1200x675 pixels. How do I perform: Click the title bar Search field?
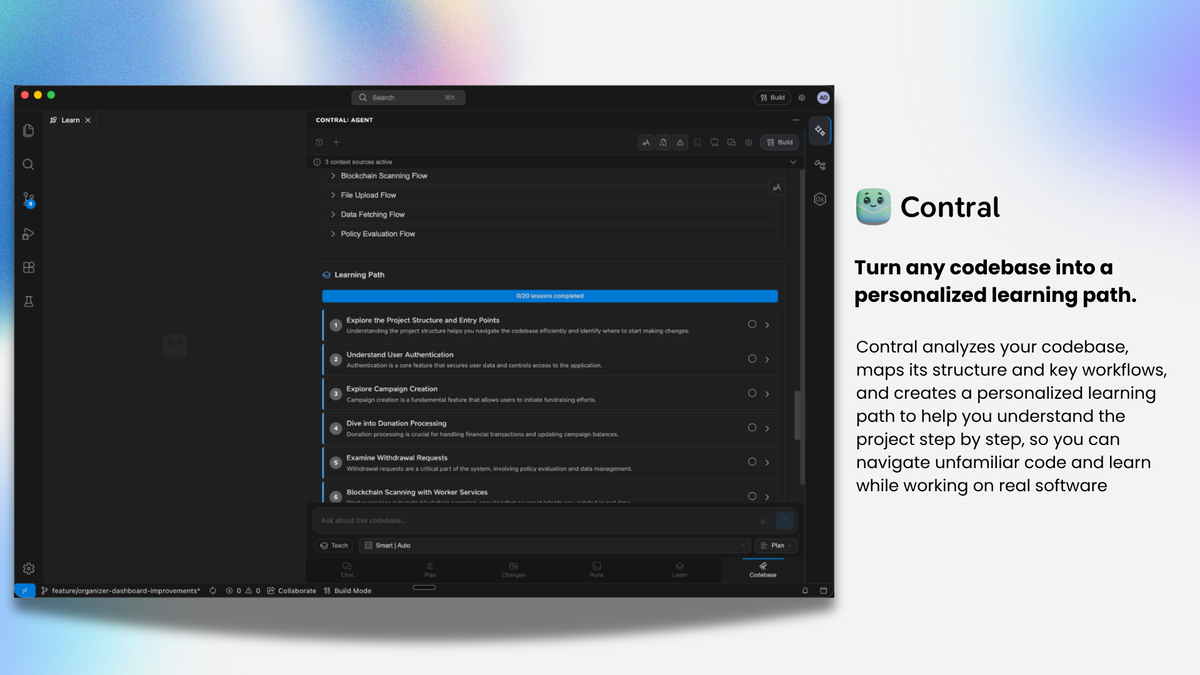click(x=408, y=98)
